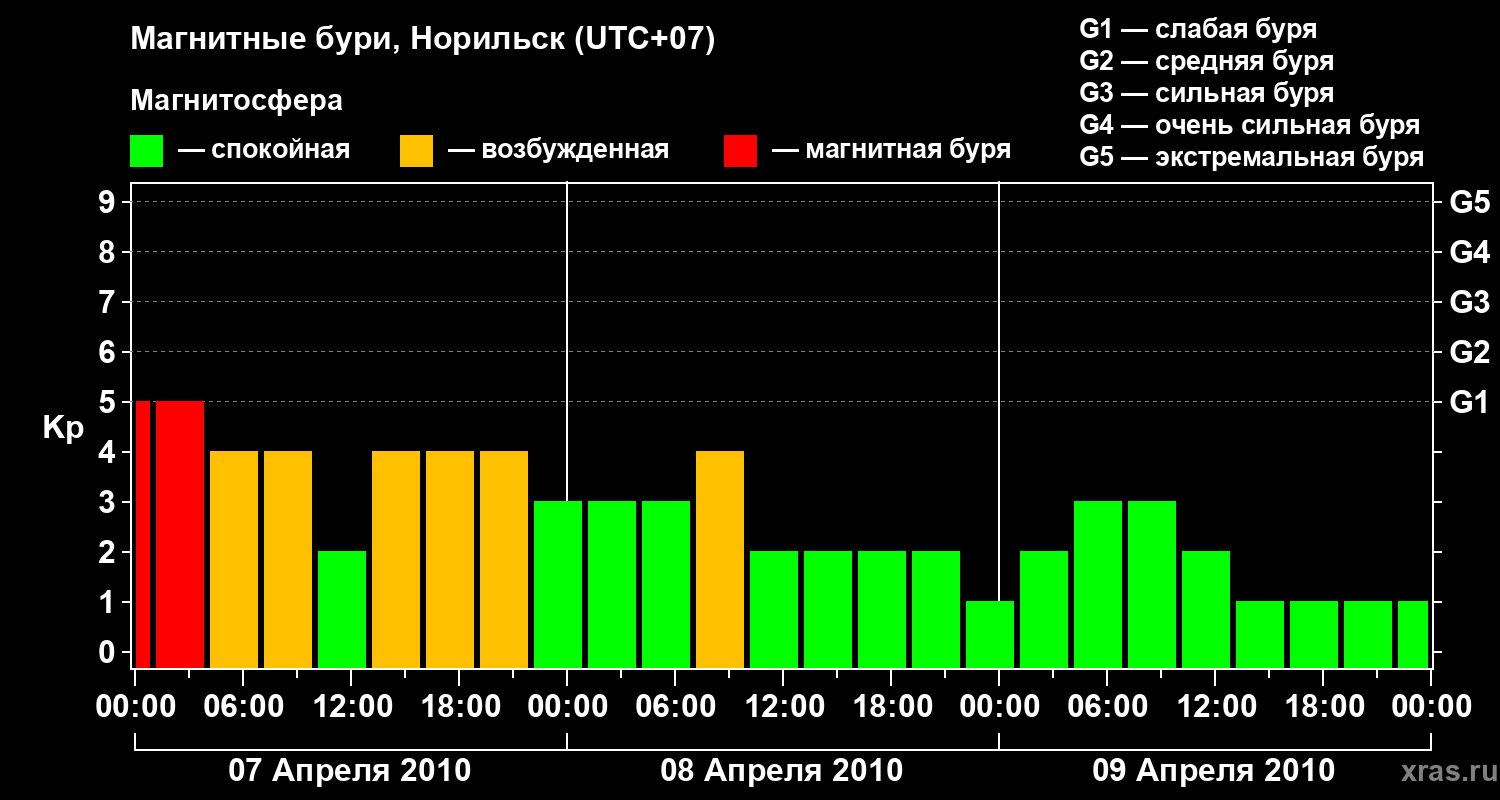Screen dimensions: 1500x800
Task: Click the G1 label on the right axis
Action: [1469, 402]
